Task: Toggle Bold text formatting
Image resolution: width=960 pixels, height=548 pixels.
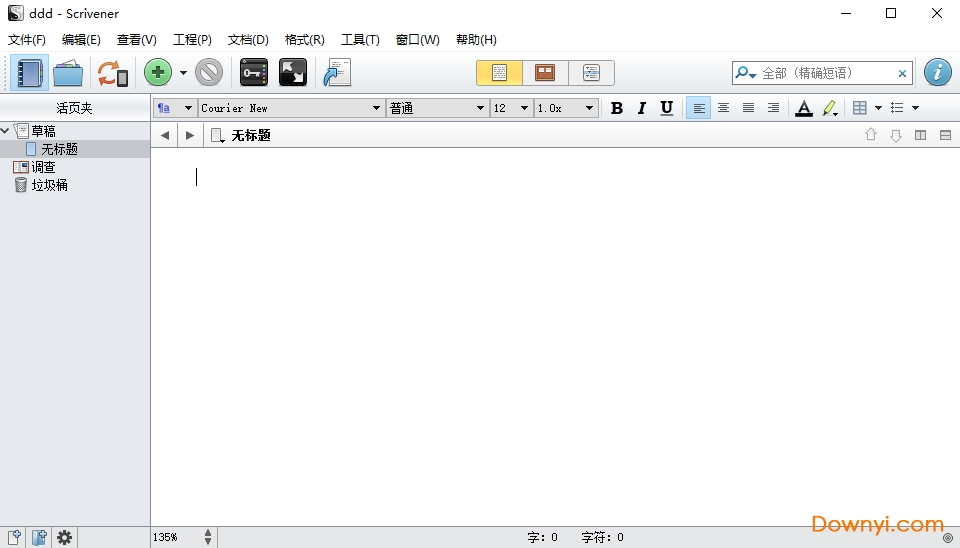Action: coord(617,108)
